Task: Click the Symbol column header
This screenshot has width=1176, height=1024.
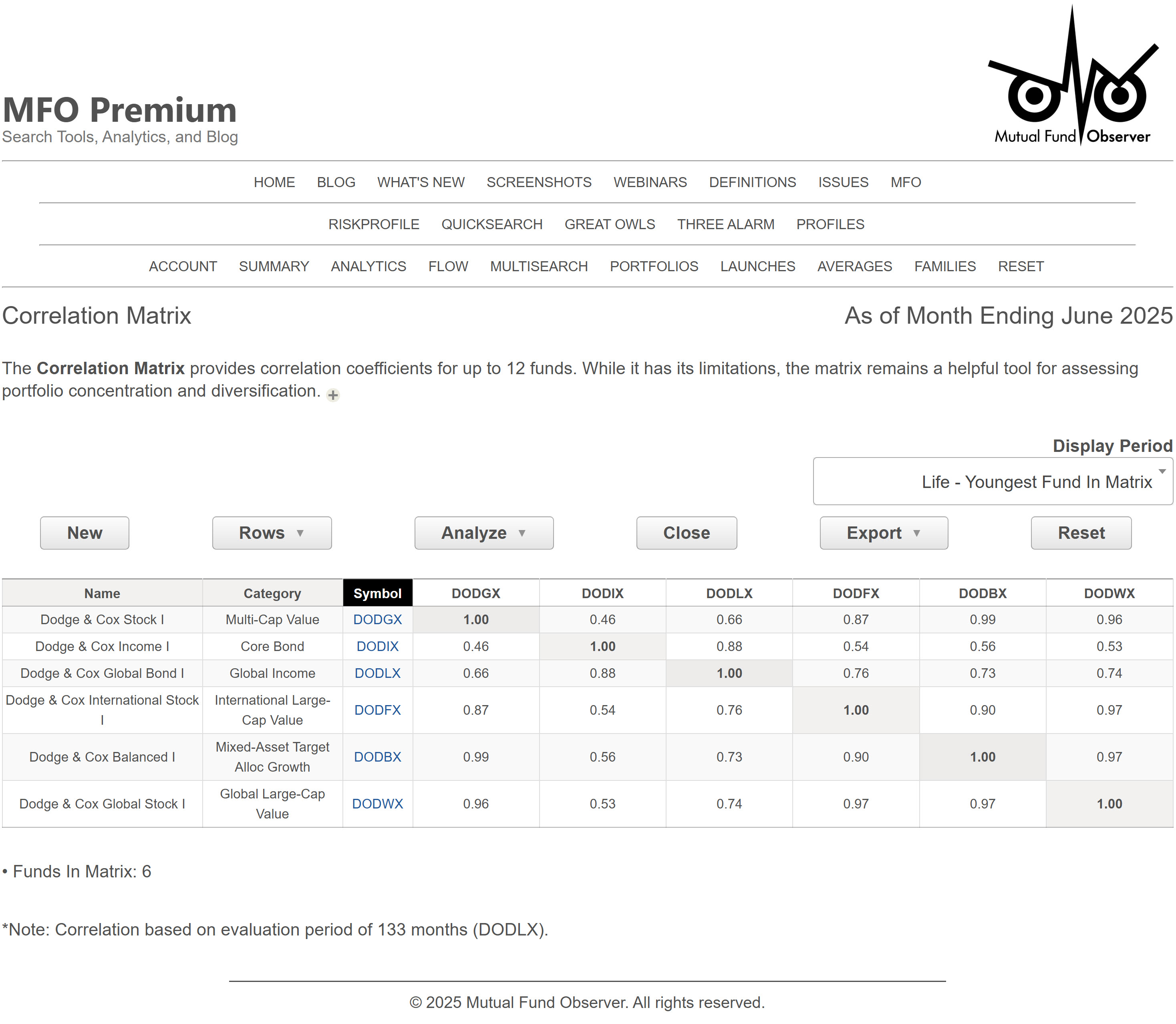Action: 377,593
